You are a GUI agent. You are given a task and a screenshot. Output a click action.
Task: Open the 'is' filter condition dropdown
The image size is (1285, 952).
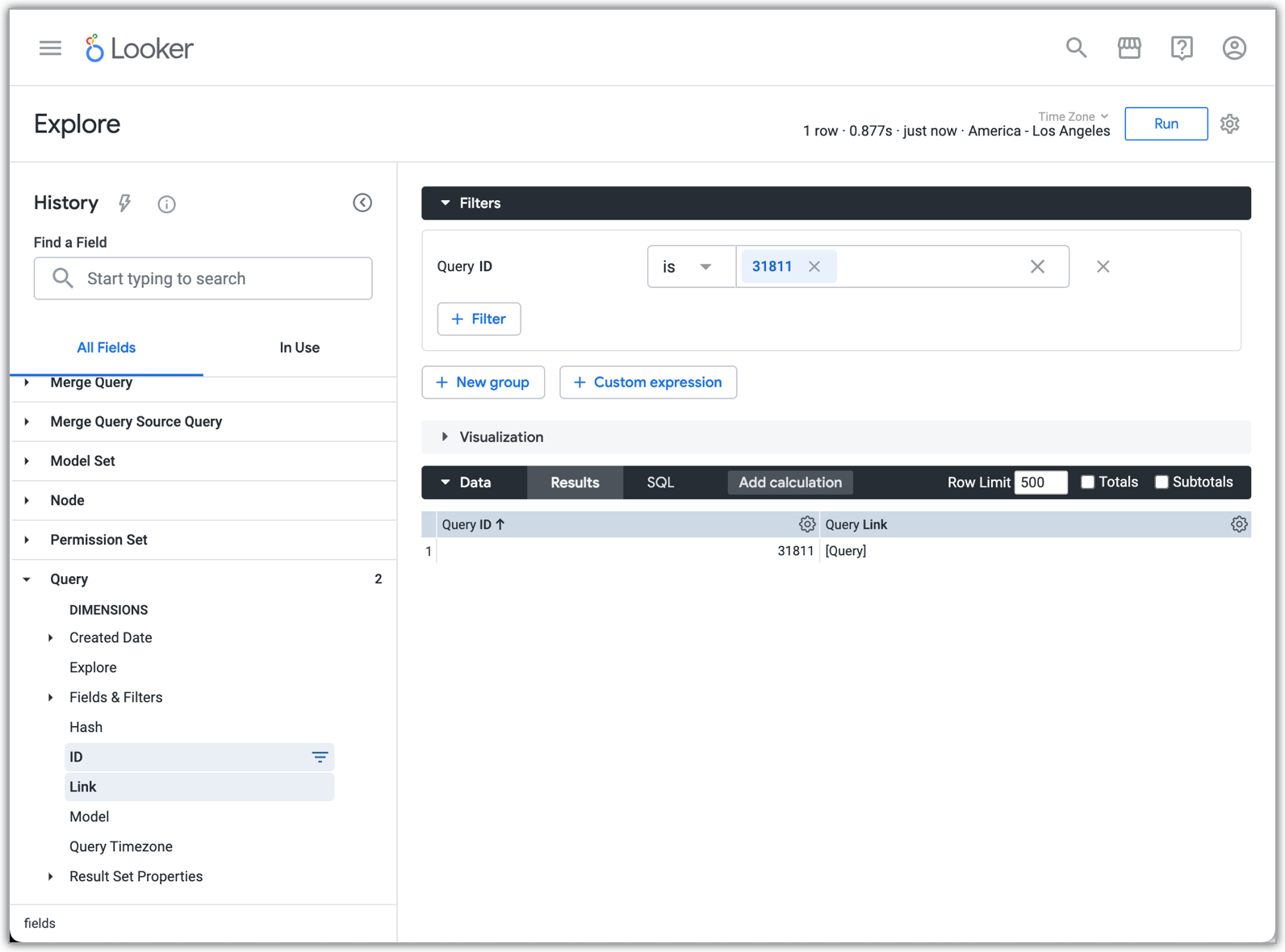[x=690, y=267]
